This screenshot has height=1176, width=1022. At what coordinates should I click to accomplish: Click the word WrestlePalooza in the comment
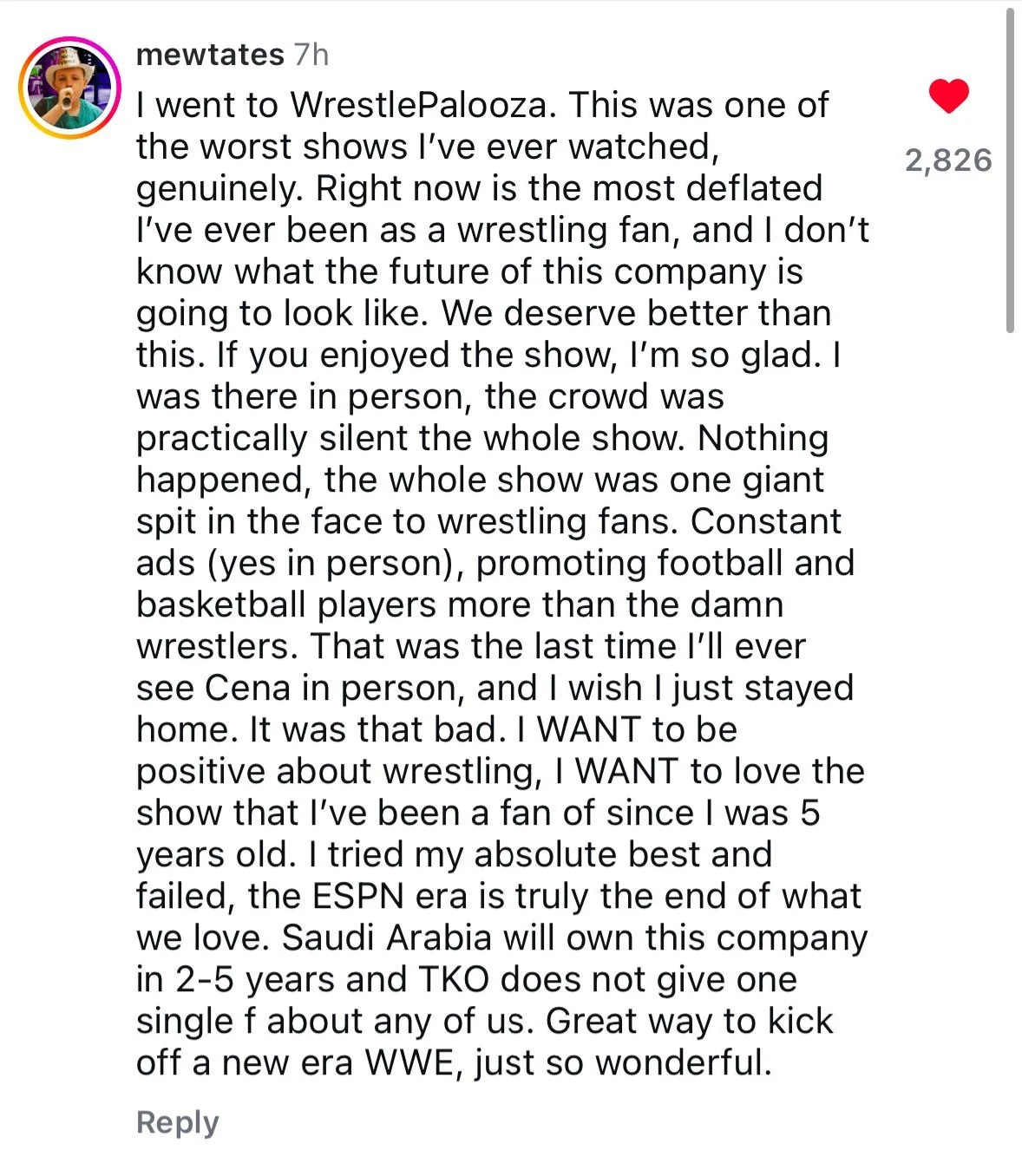click(419, 105)
